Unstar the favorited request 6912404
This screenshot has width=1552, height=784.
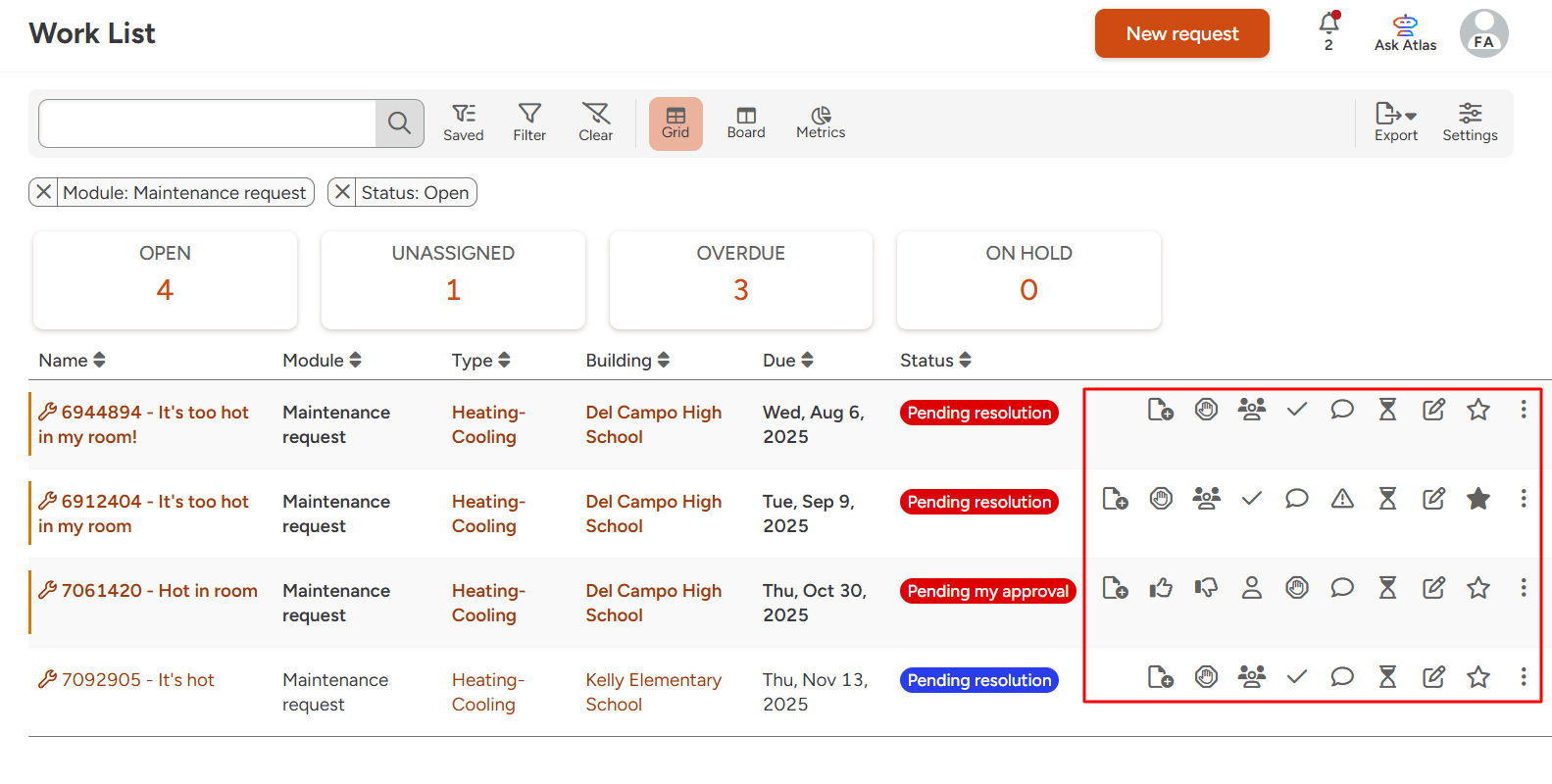[1478, 499]
